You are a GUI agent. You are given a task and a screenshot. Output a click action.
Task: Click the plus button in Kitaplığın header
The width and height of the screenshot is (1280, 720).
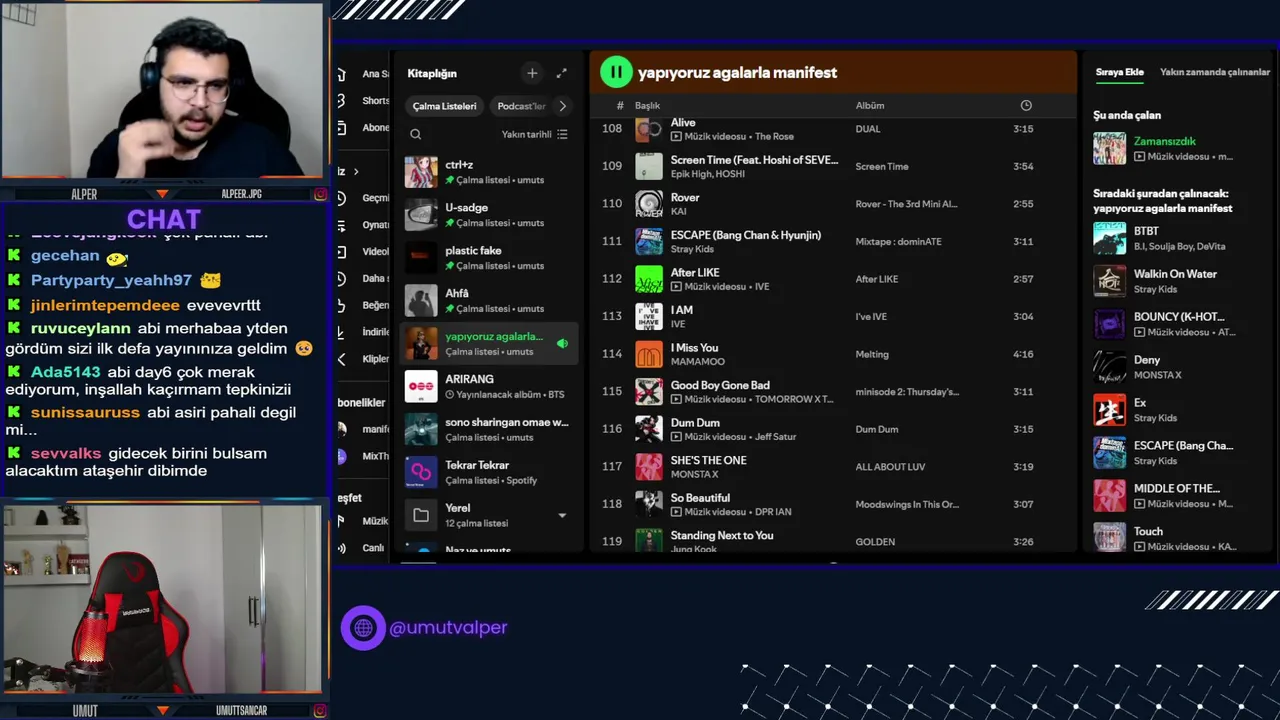[532, 73]
